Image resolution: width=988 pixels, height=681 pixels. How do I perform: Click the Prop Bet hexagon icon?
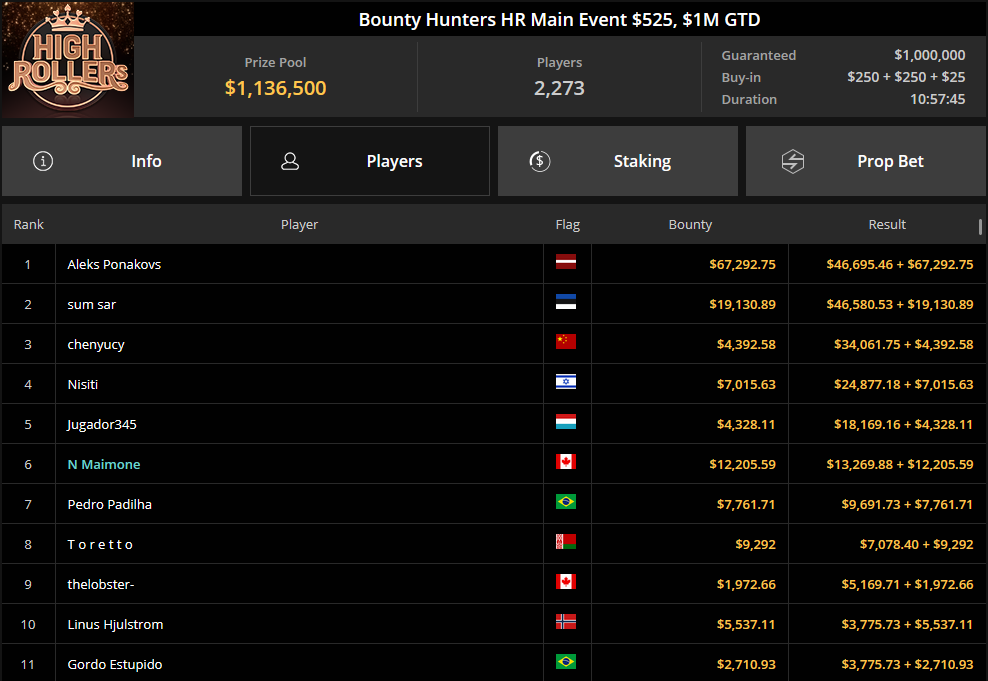coord(792,160)
